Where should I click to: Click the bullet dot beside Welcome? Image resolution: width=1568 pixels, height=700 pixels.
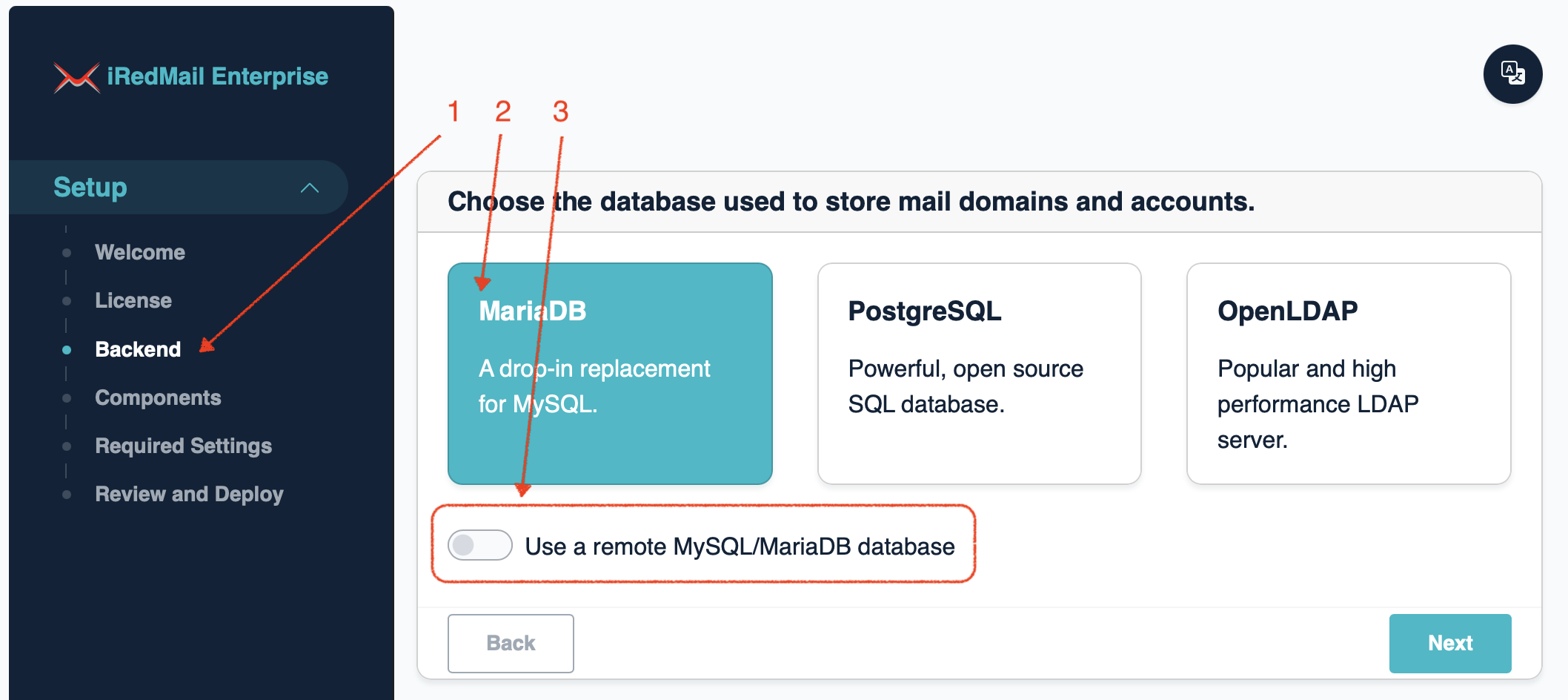tap(67, 253)
